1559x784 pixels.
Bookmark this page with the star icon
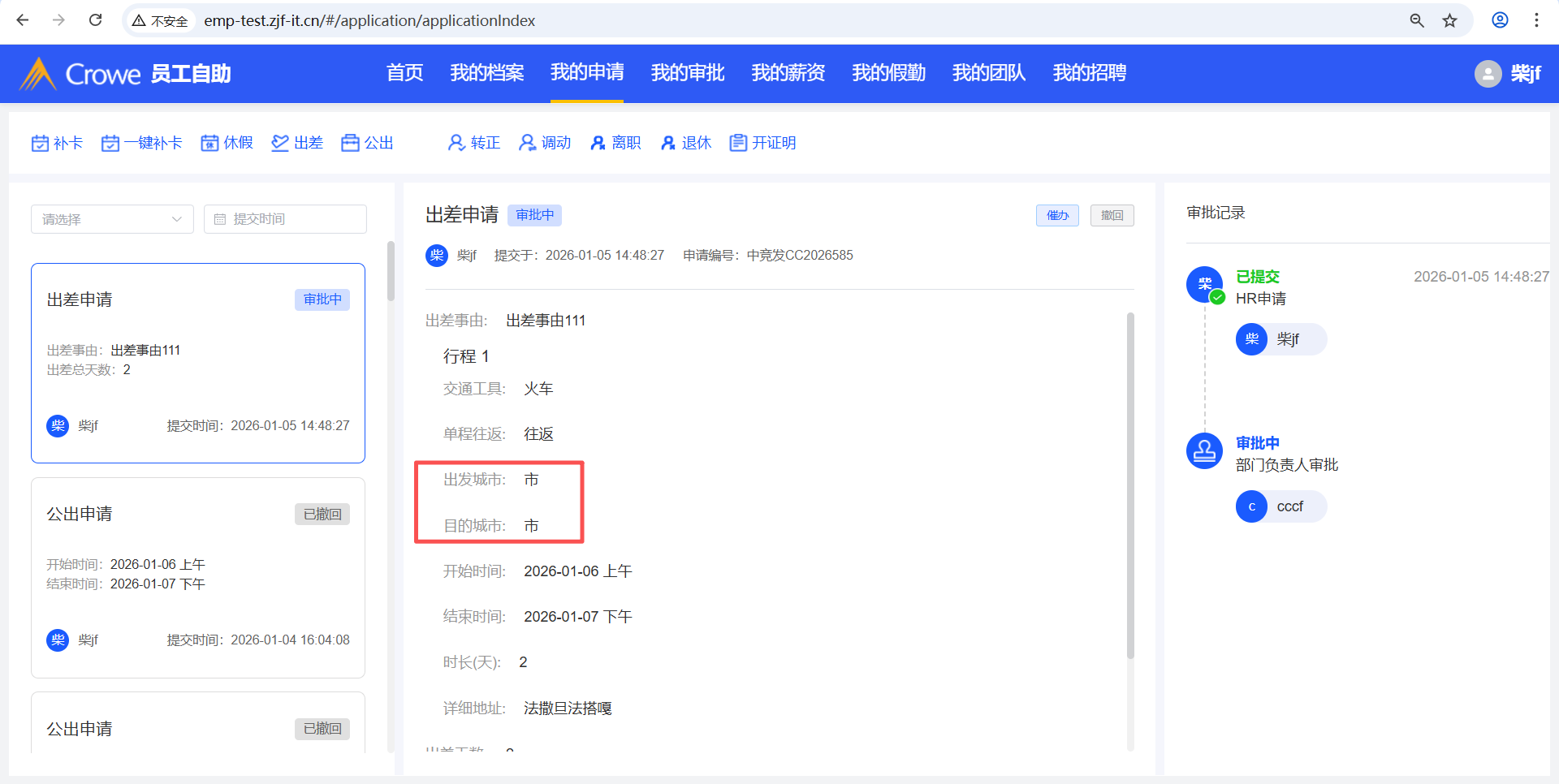click(1450, 20)
